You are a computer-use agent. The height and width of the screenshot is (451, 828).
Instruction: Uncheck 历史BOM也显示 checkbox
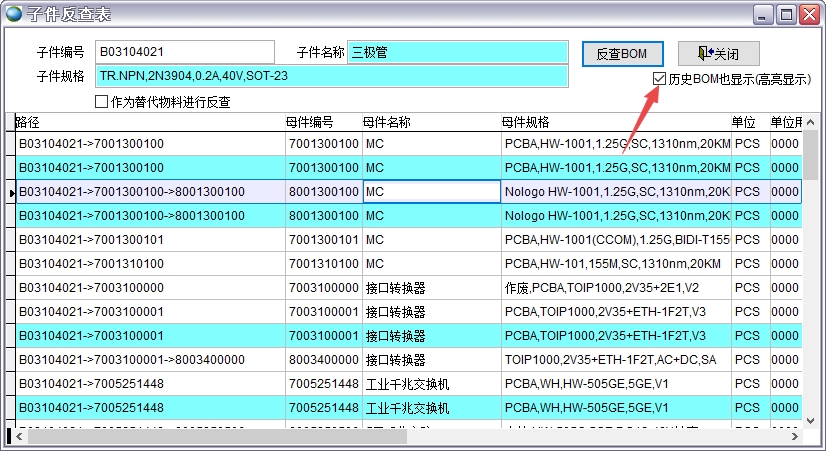click(x=659, y=79)
